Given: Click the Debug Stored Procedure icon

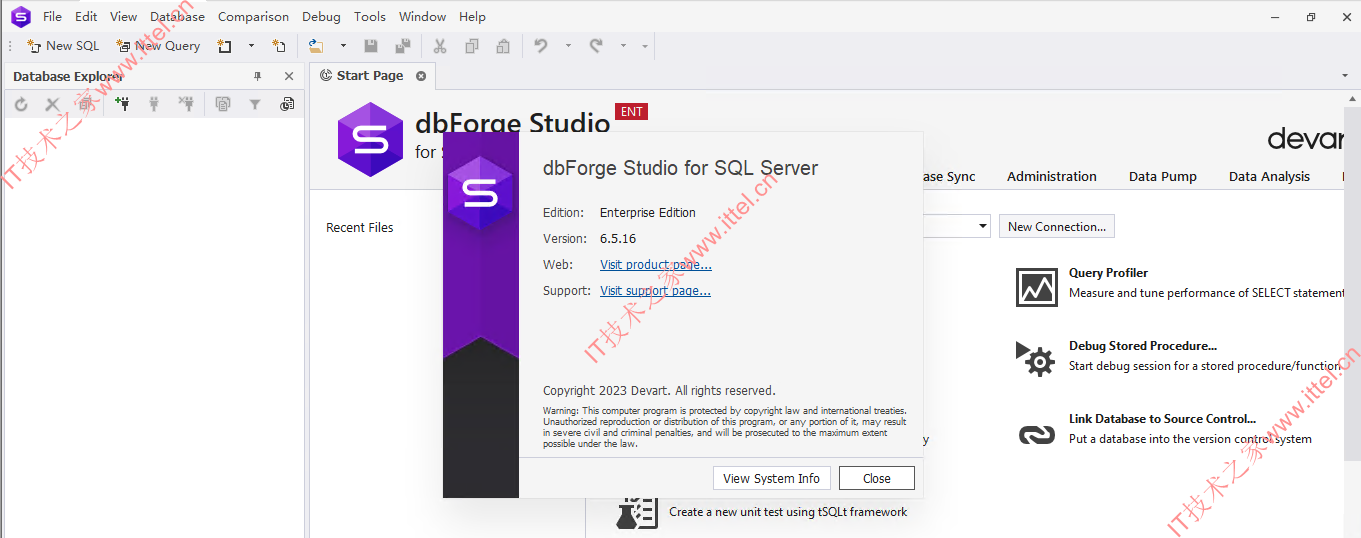Looking at the screenshot, I should click(x=1036, y=358).
